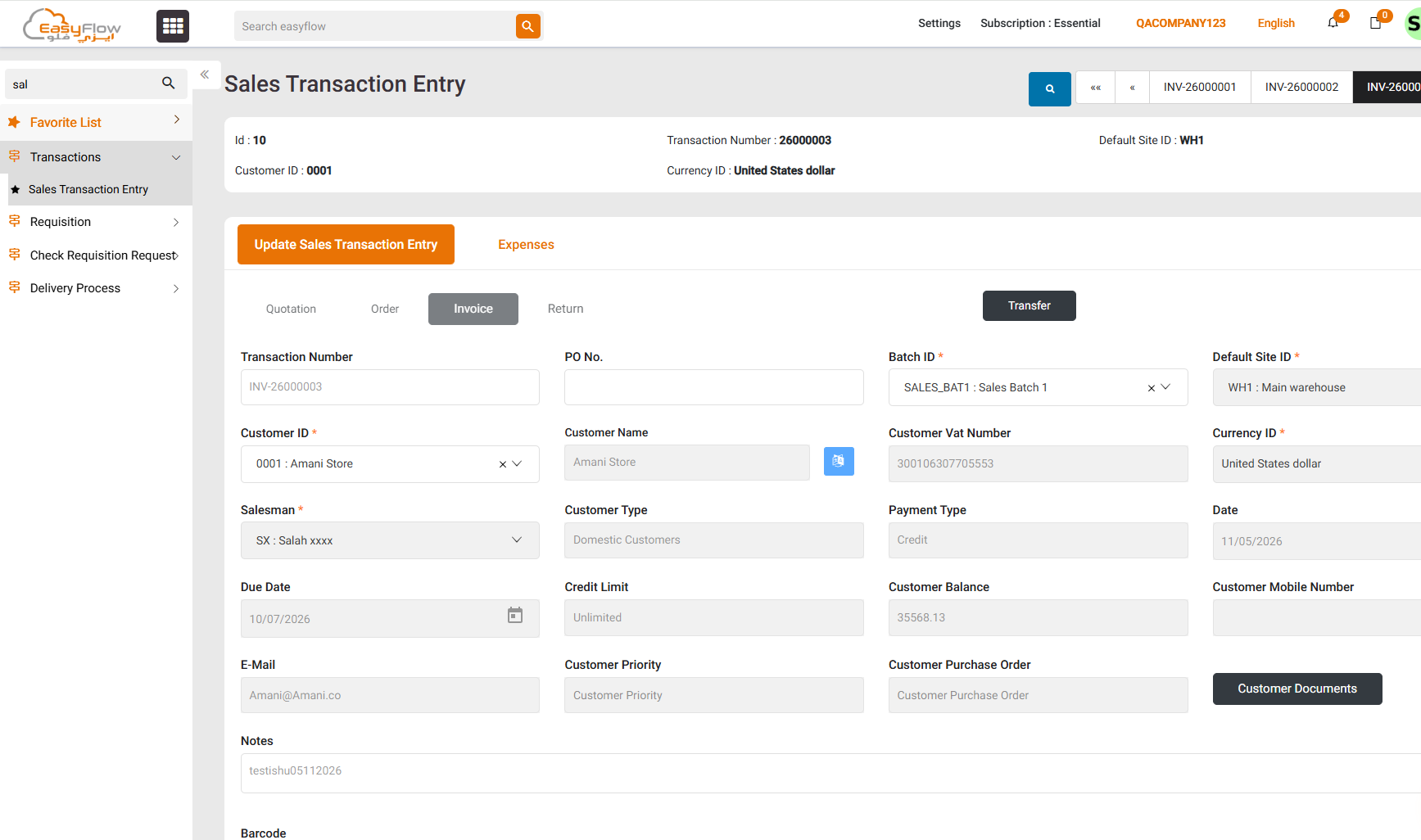Clear the Batch ID selection with the x
This screenshot has height=840, width=1421.
click(1152, 388)
